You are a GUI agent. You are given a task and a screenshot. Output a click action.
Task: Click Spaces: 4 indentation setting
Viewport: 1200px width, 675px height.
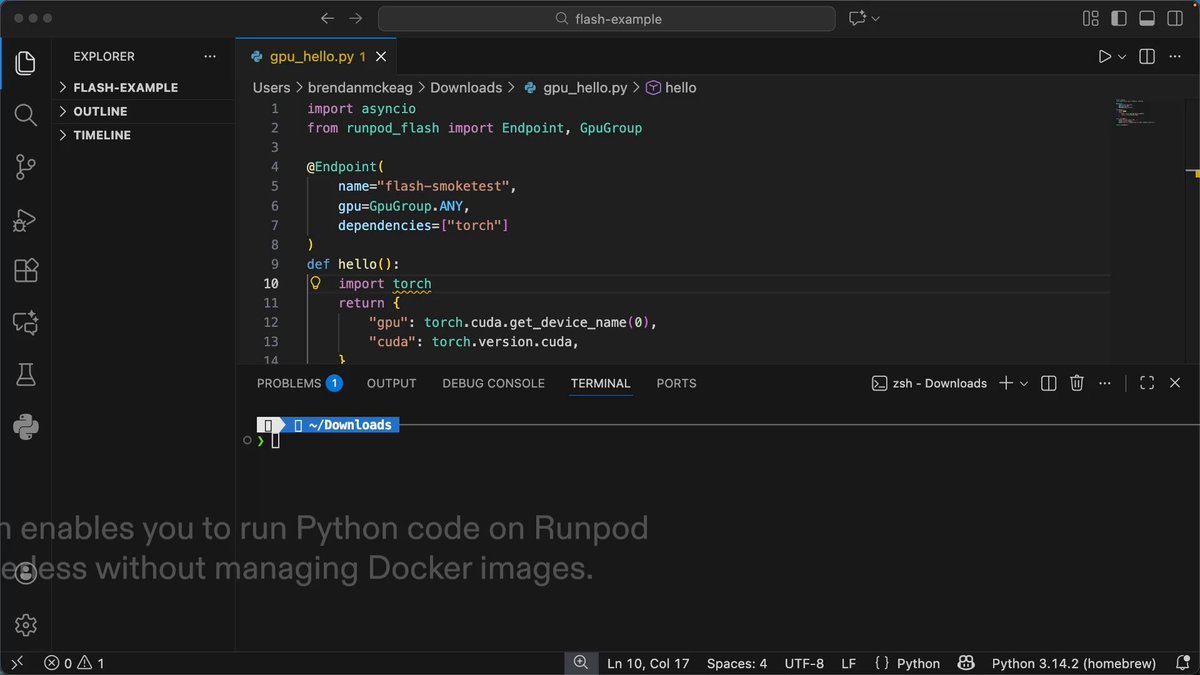coord(737,663)
